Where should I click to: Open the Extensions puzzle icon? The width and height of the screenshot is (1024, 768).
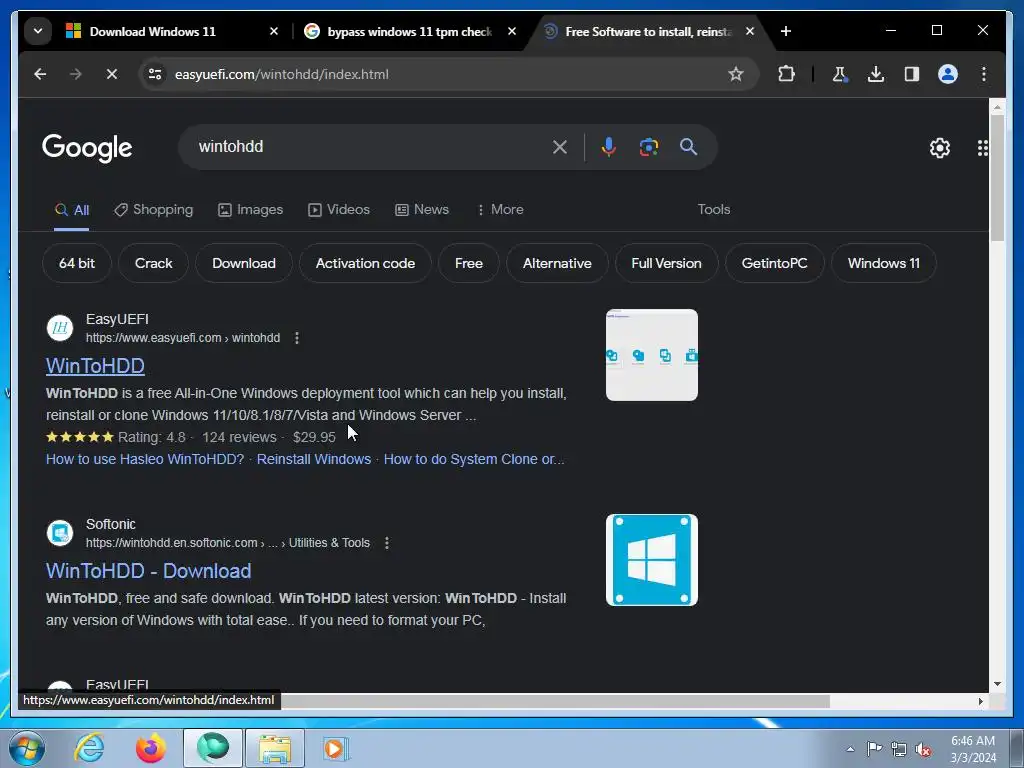click(786, 74)
